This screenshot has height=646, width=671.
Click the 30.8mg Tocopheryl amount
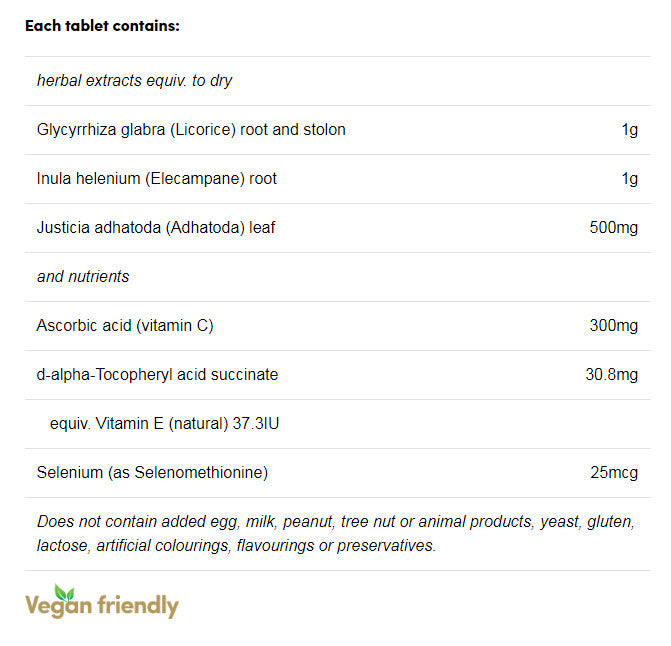click(609, 374)
